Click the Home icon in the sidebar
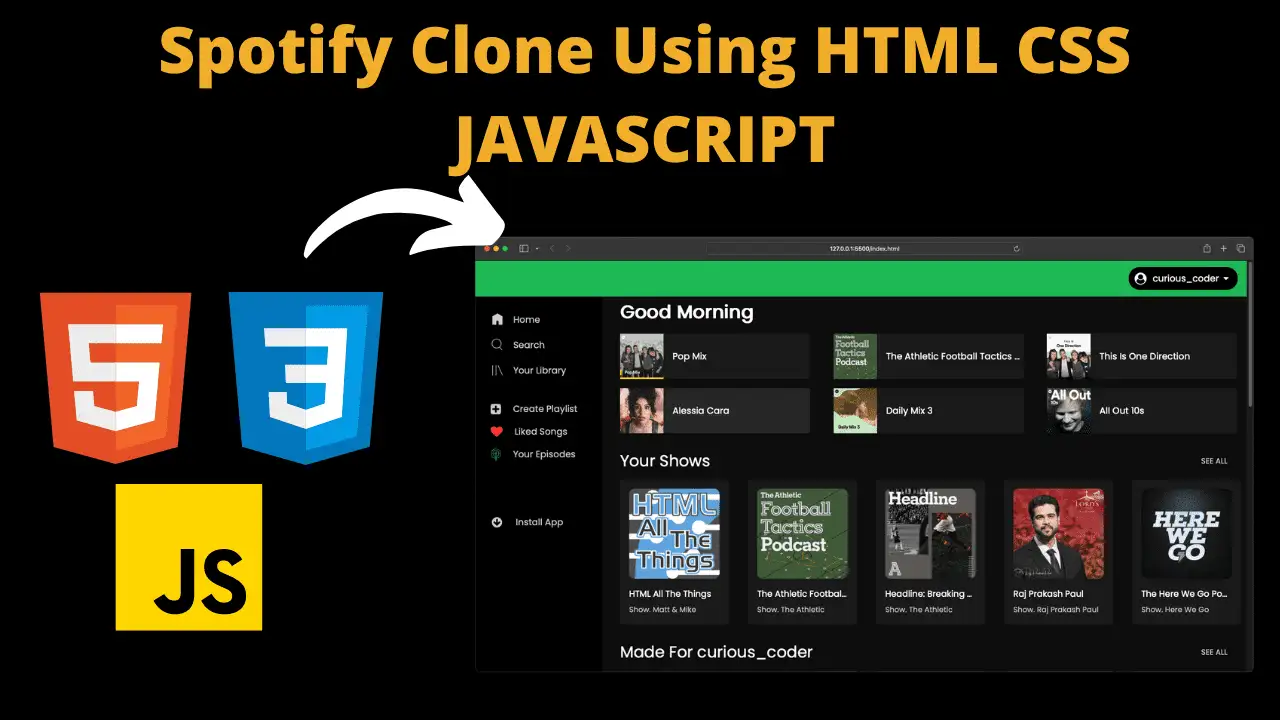 pos(497,319)
